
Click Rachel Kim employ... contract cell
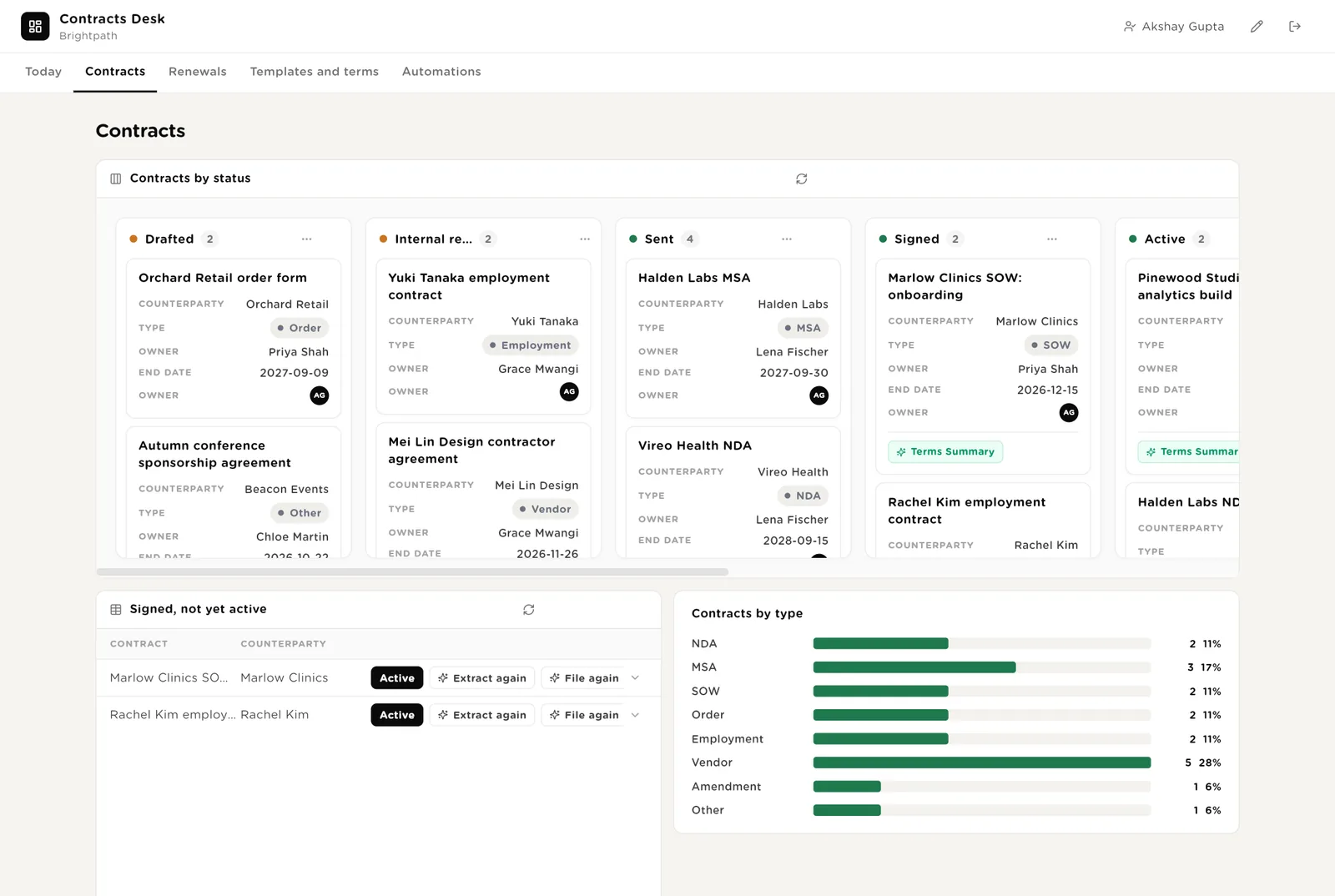[173, 715]
